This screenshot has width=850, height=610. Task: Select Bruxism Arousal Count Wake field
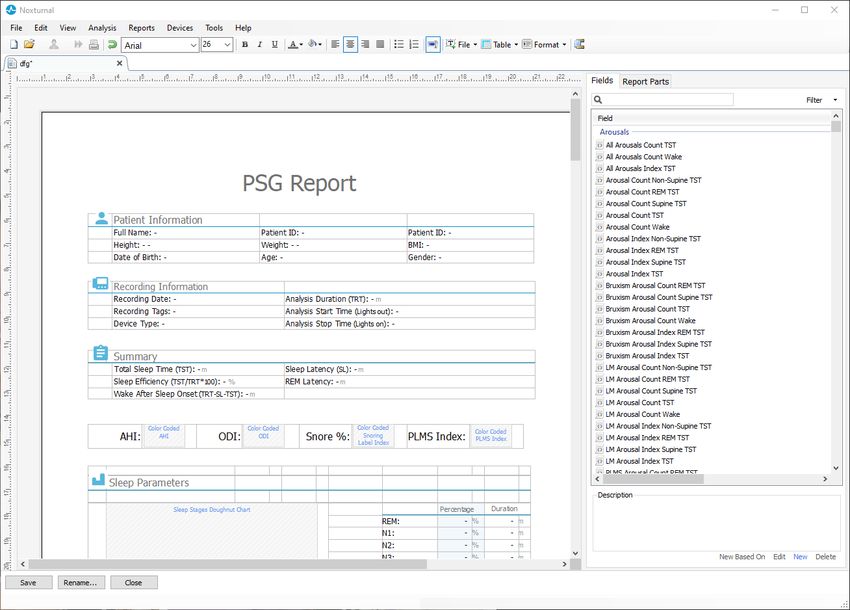point(650,320)
